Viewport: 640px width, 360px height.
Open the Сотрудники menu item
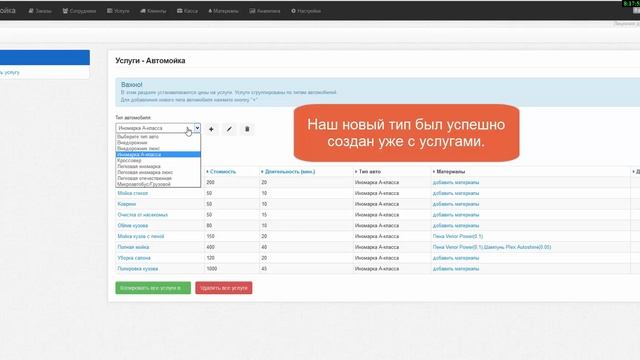pyautogui.click(x=79, y=11)
